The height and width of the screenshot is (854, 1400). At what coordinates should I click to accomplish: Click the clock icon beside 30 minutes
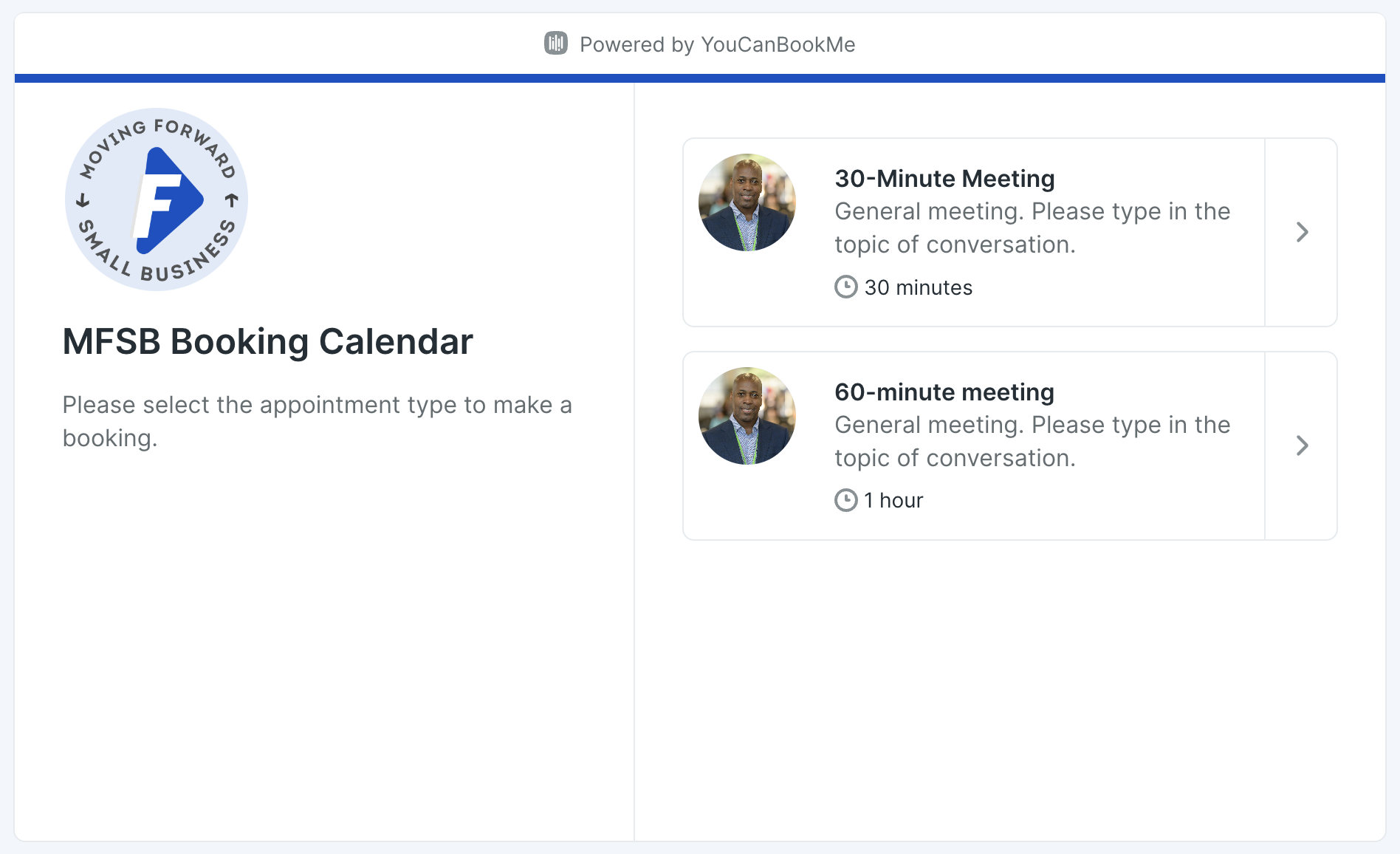pyautogui.click(x=846, y=287)
